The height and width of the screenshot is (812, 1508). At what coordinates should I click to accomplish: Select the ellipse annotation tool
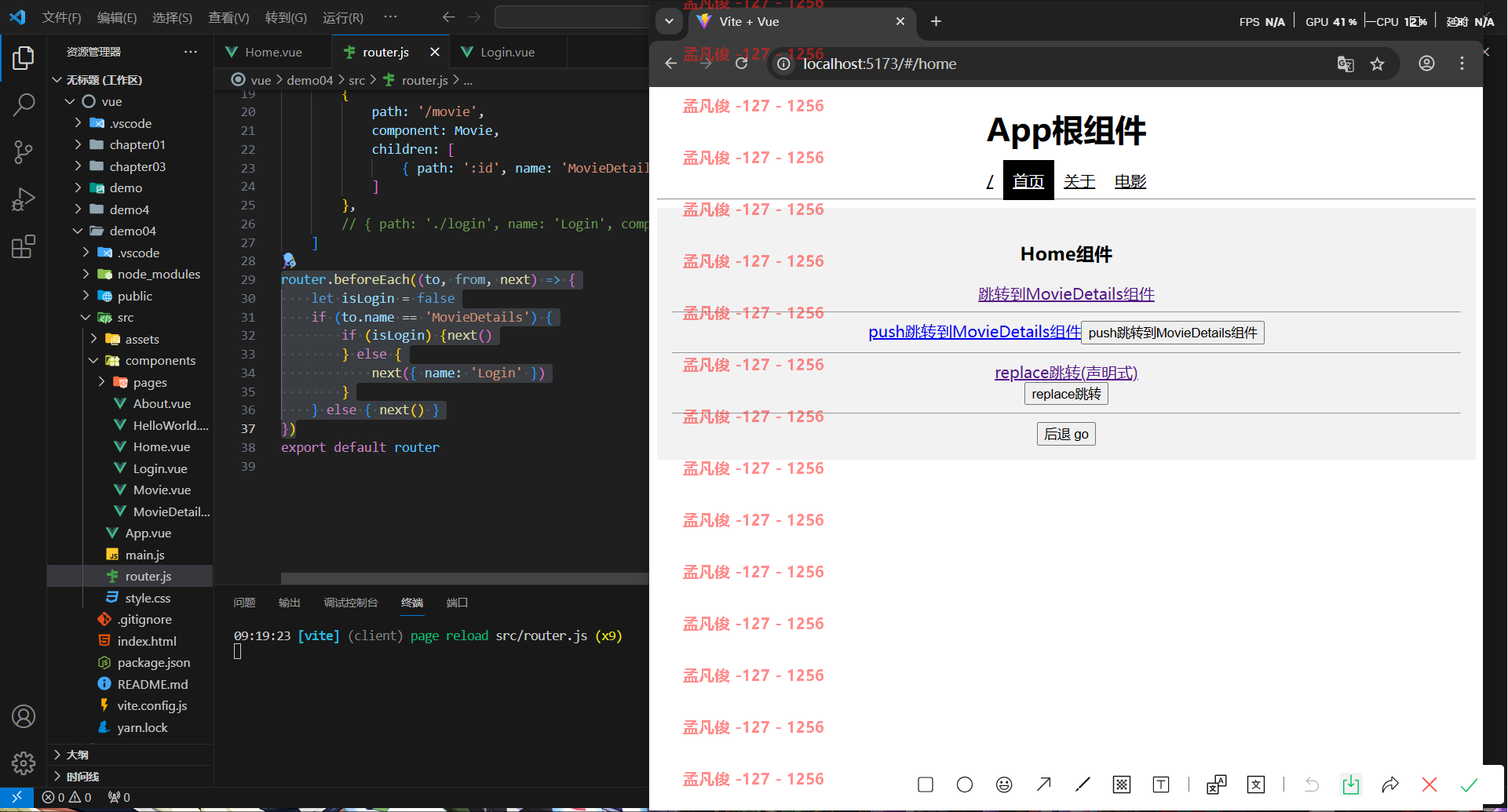tap(965, 785)
